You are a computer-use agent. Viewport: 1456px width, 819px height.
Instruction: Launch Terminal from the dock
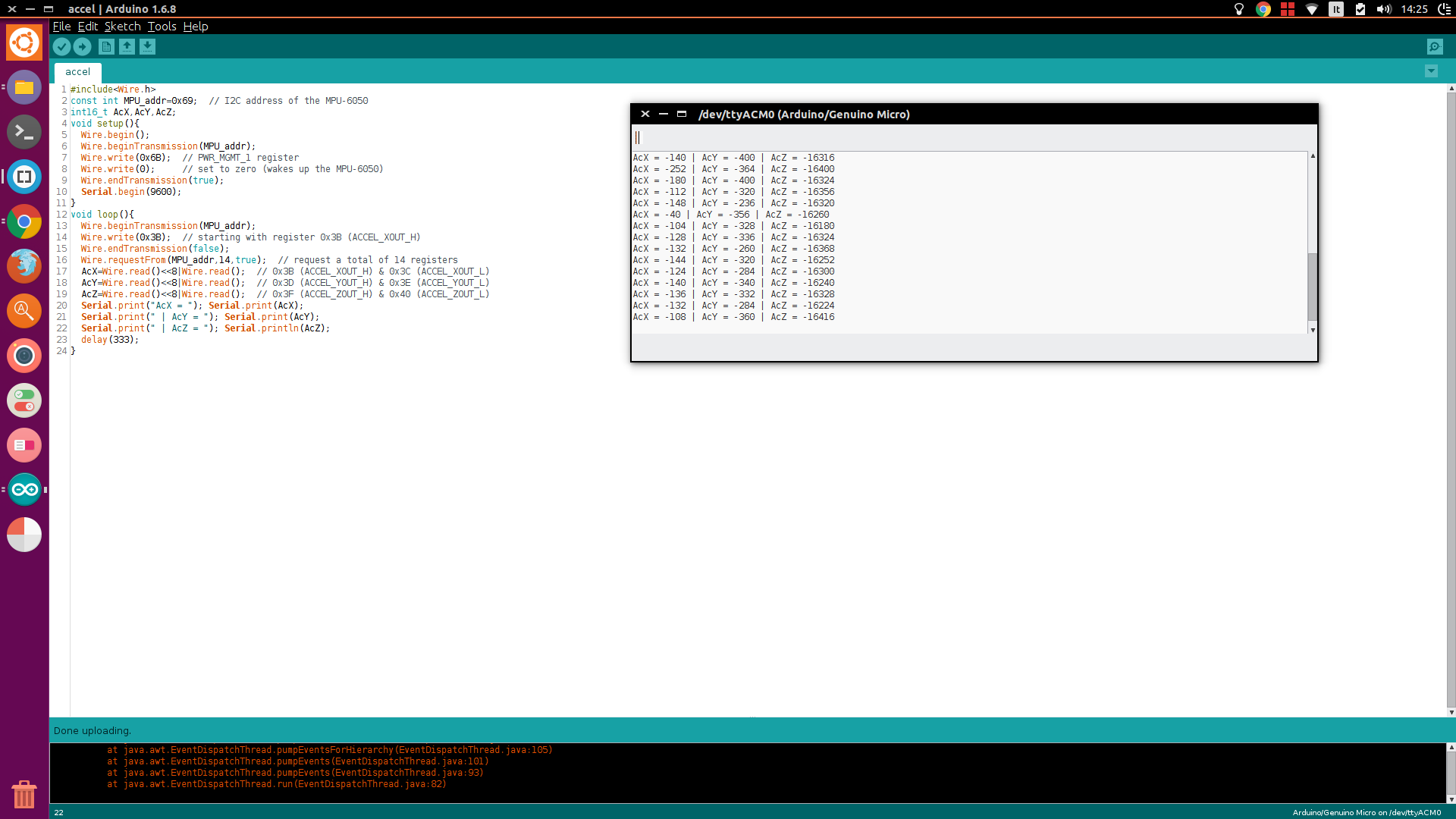point(24,133)
